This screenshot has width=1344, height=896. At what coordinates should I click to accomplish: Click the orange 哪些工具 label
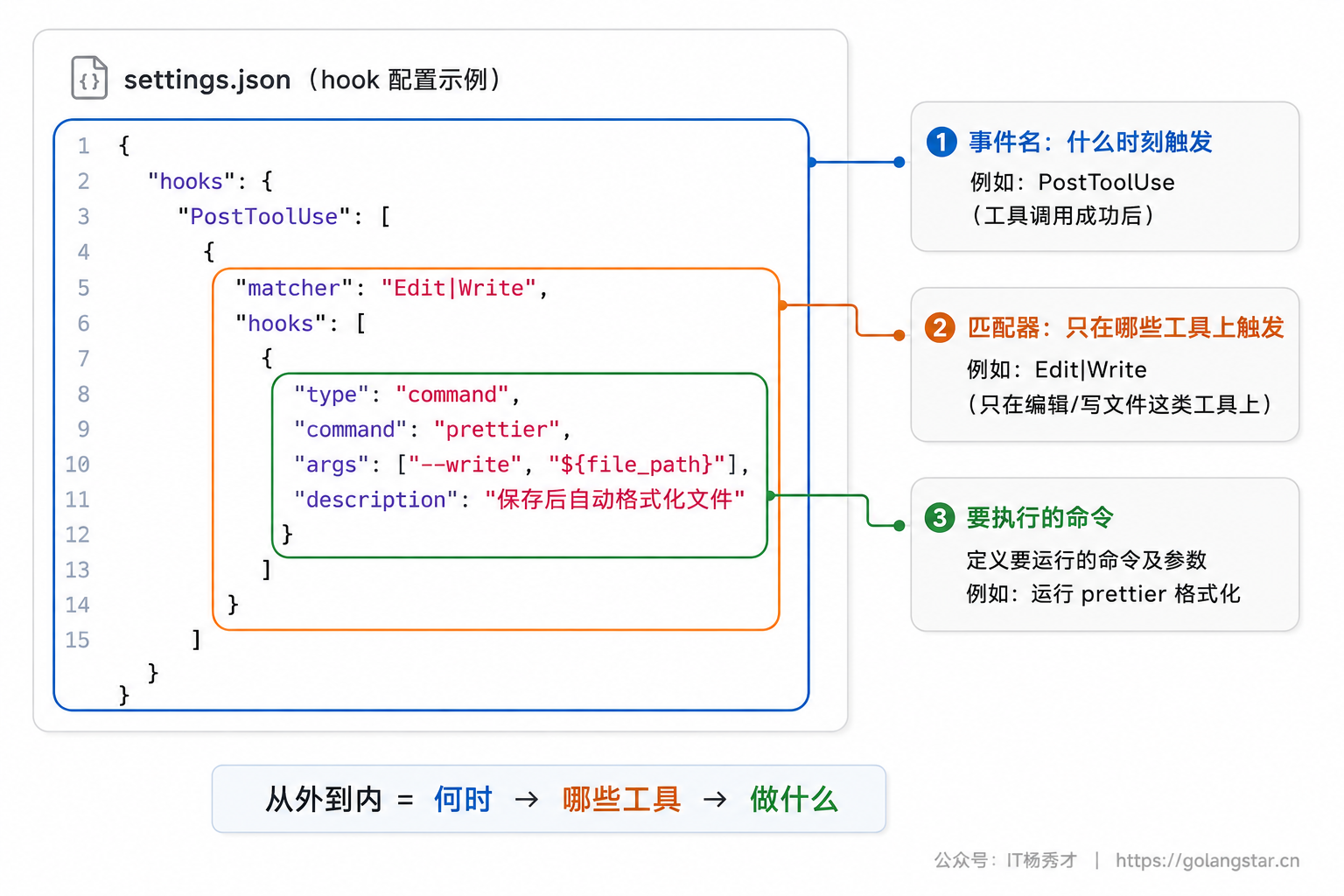(621, 800)
